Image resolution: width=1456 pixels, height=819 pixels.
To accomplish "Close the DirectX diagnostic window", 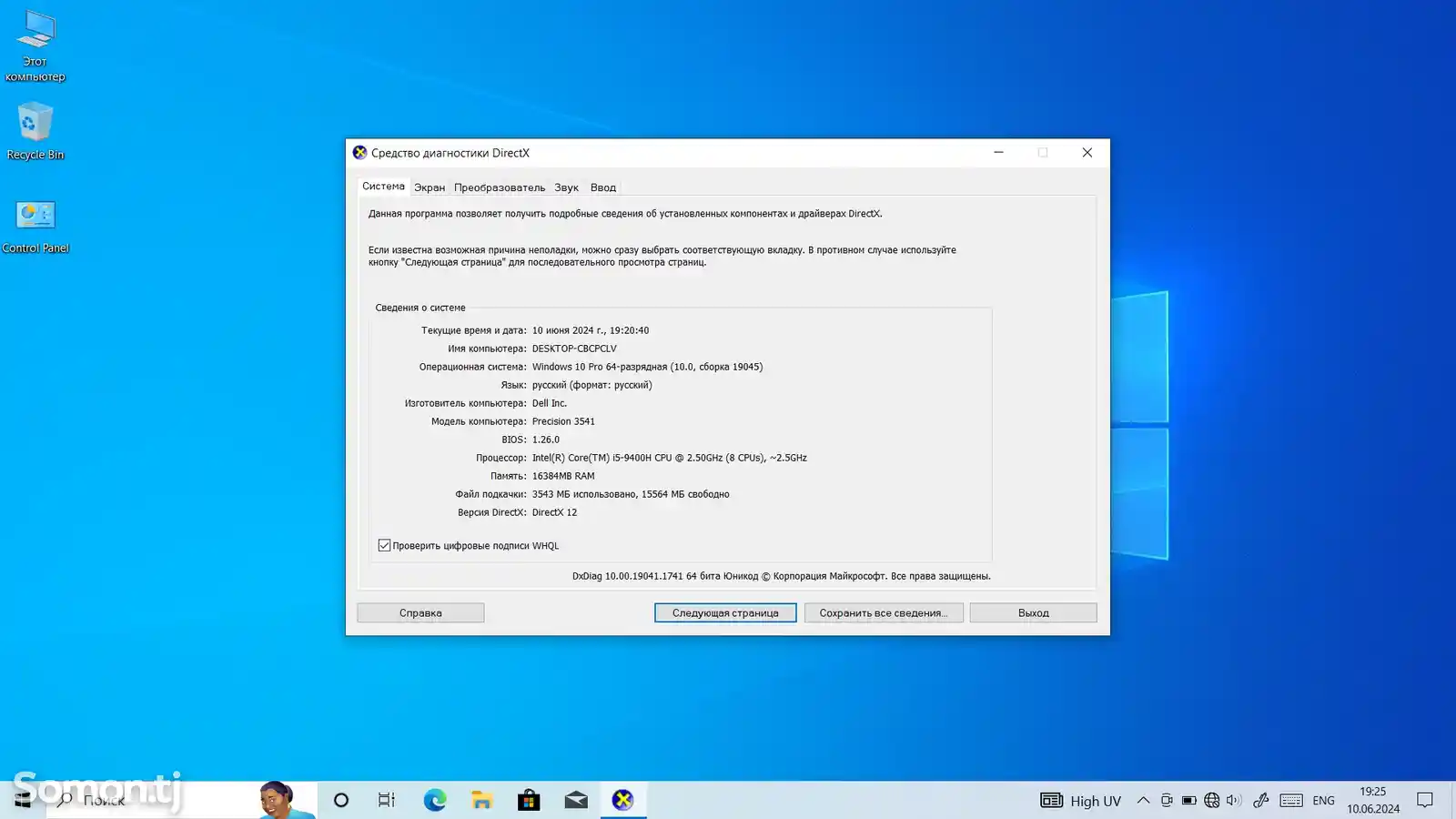I will [1087, 153].
